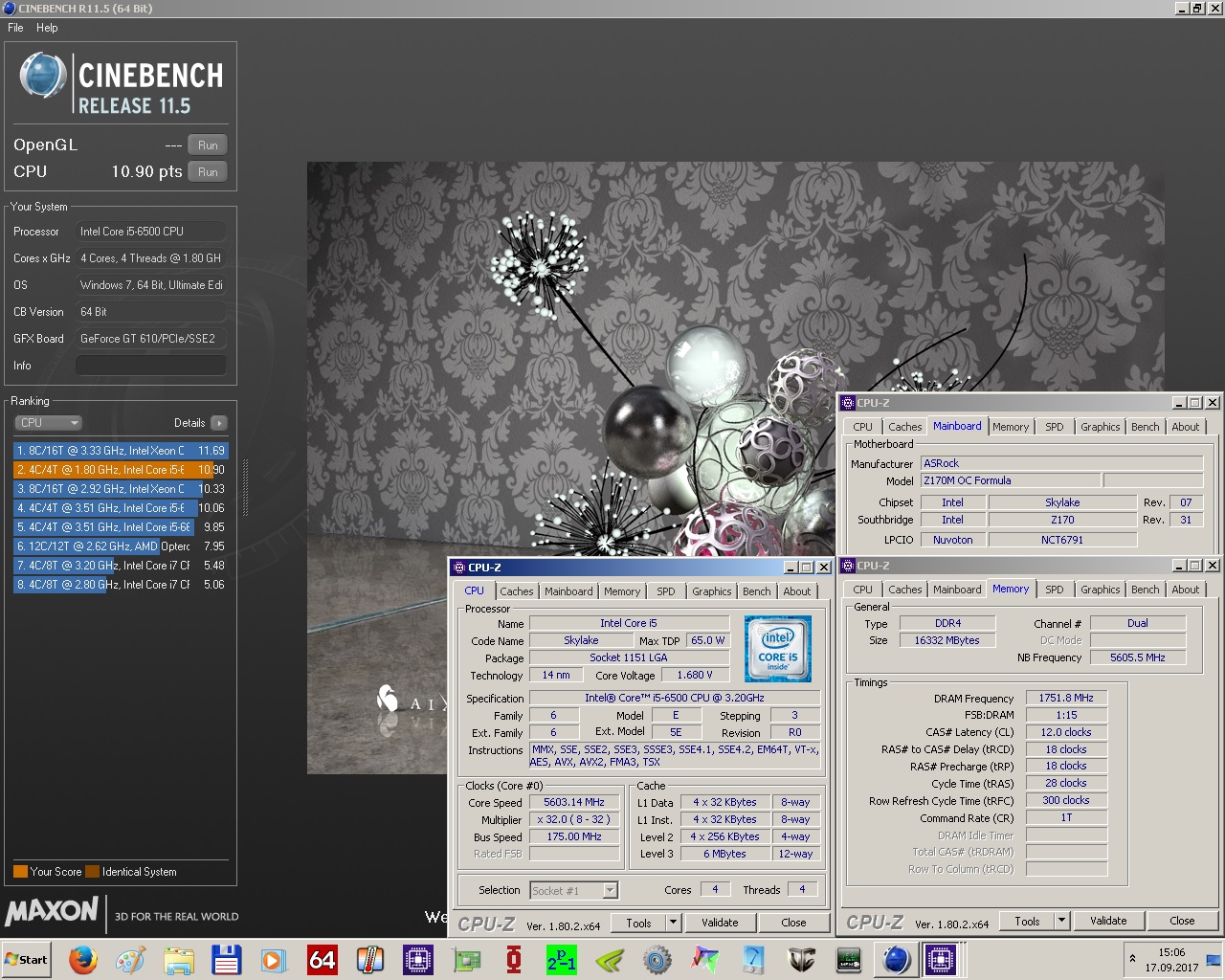Select highlighted ranking row 4C/4T @ 1.80 GHz
This screenshot has height=980, width=1225.
[x=121, y=469]
